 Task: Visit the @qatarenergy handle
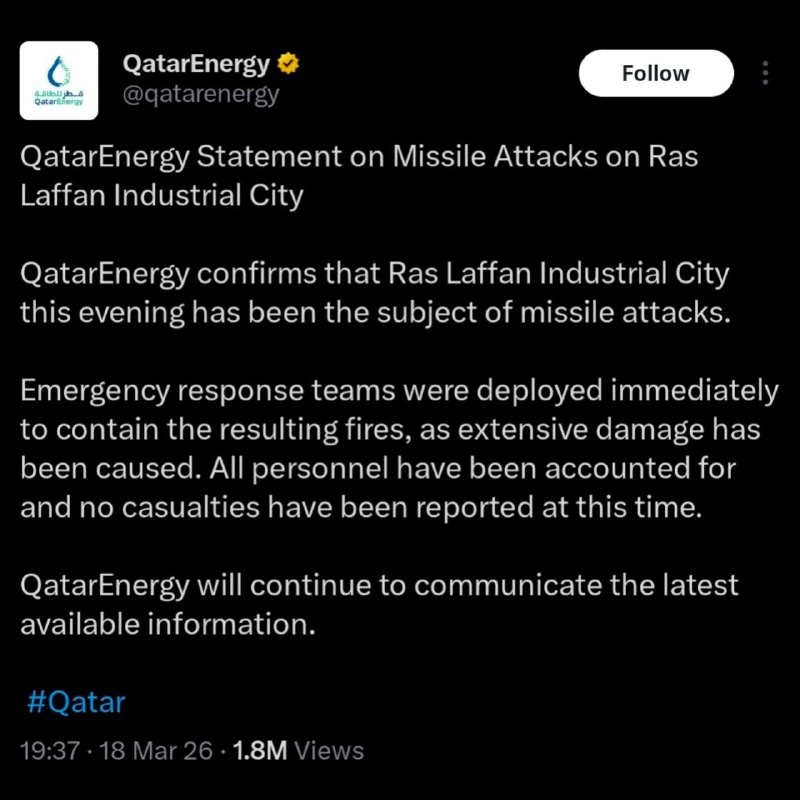(x=200, y=95)
